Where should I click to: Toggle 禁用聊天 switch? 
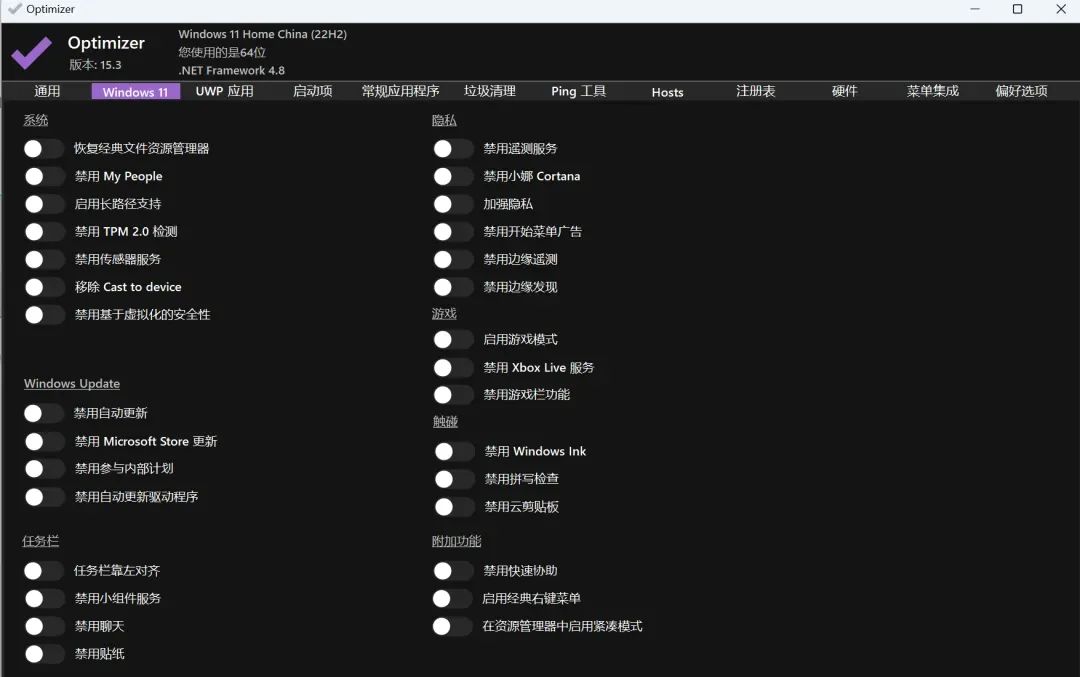coord(43,627)
